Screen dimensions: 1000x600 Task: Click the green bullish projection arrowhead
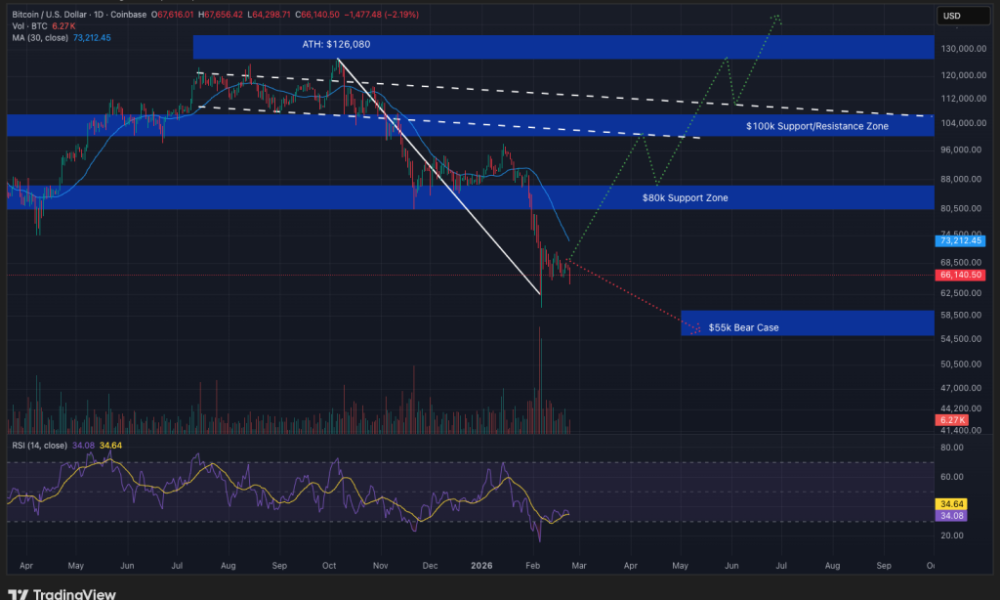(776, 18)
